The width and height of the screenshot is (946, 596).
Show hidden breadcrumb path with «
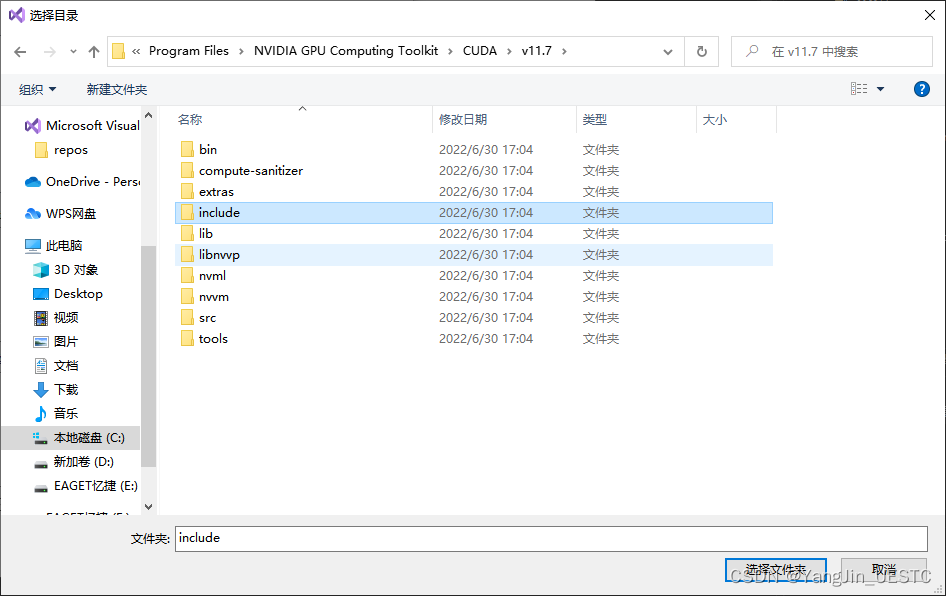pos(136,52)
